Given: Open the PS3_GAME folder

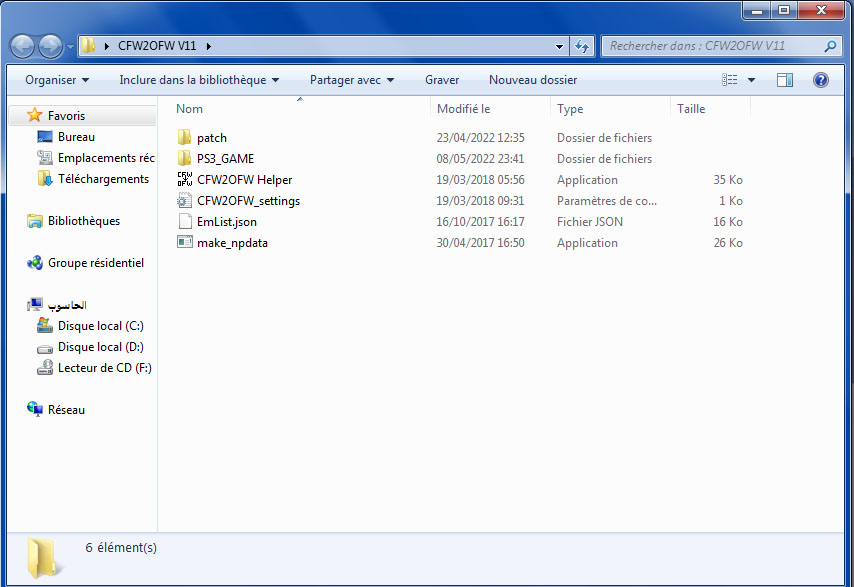Looking at the screenshot, I should (x=225, y=159).
